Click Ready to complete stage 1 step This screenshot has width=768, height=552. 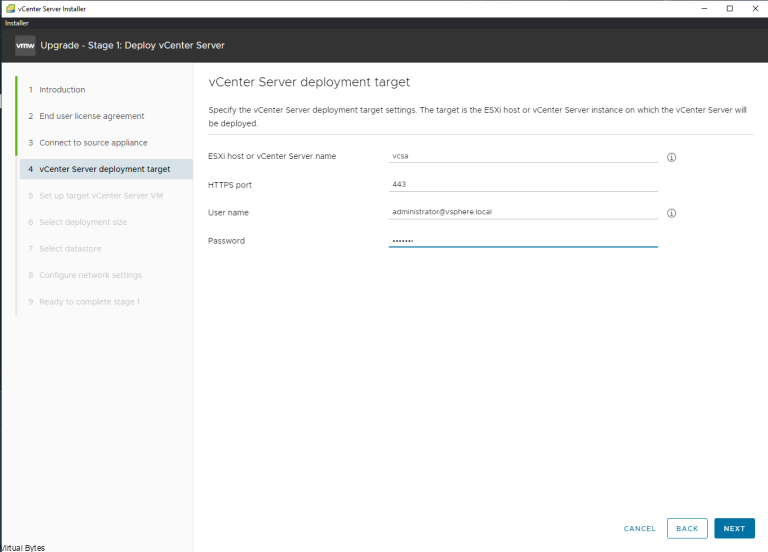89,302
